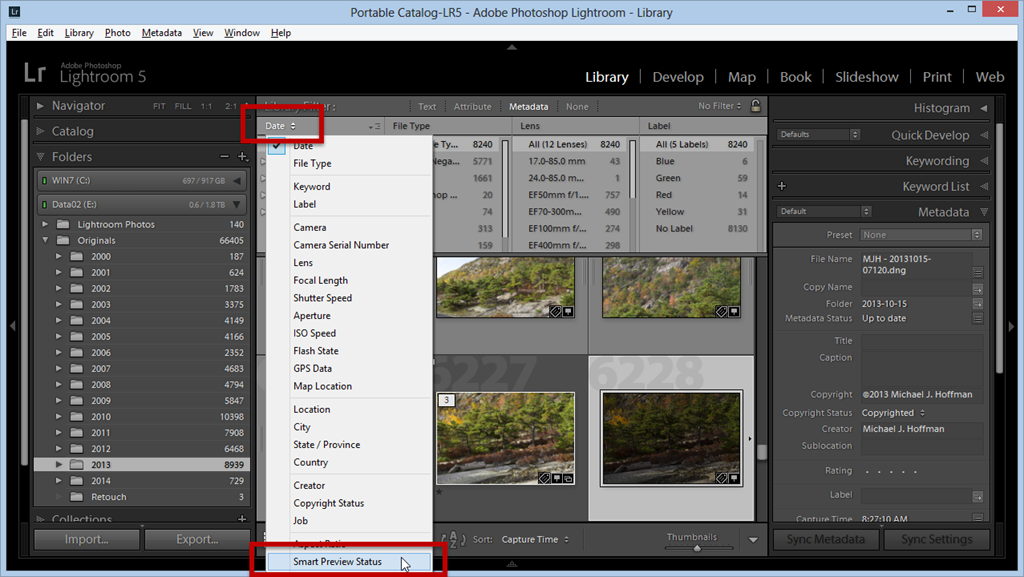Image resolution: width=1024 pixels, height=577 pixels.
Task: Expand the Histogram panel
Action: (x=984, y=108)
